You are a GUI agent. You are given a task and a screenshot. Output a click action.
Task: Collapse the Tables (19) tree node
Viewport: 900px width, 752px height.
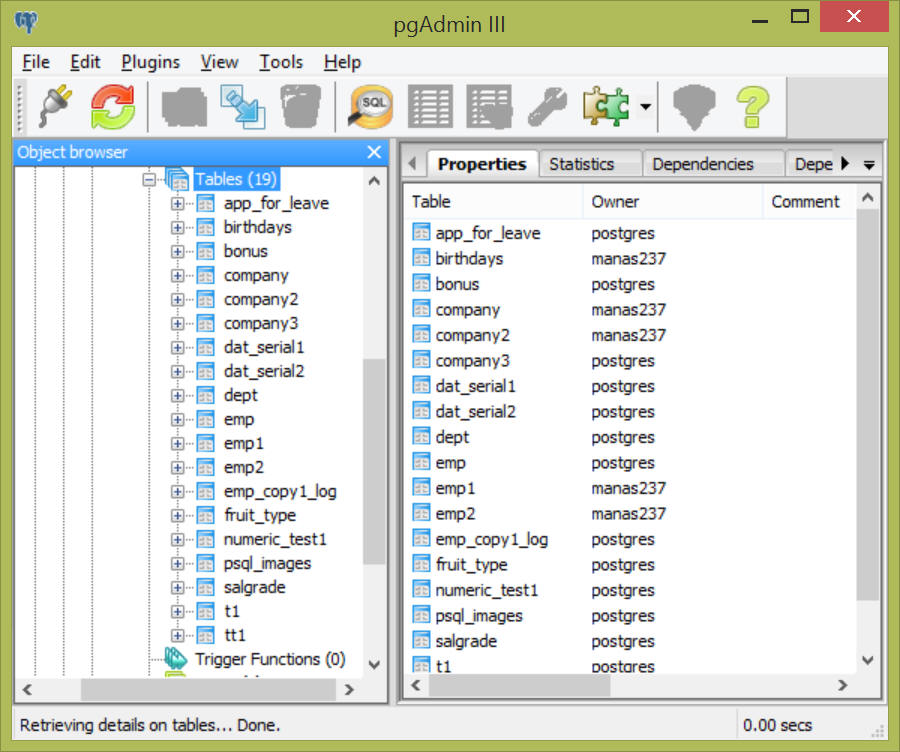149,180
